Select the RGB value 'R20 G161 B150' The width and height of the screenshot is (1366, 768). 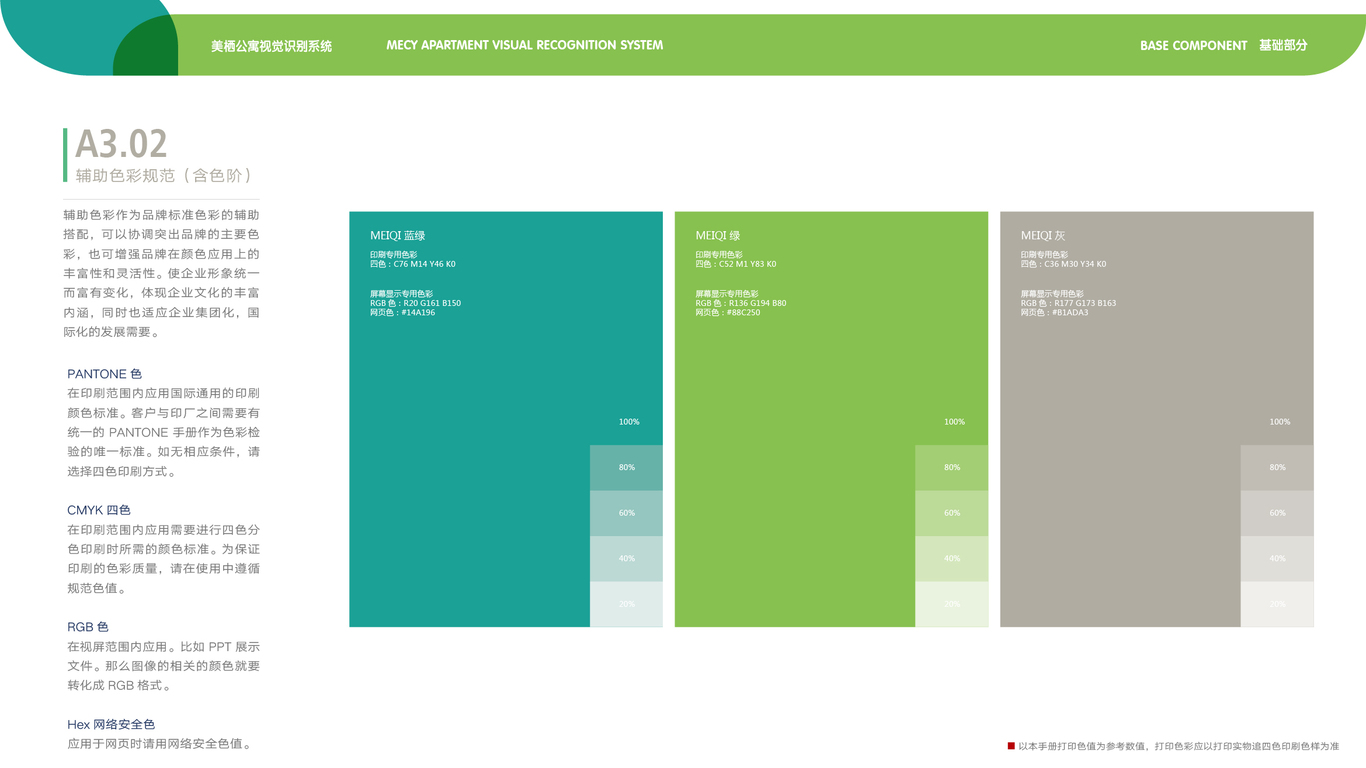tap(432, 303)
